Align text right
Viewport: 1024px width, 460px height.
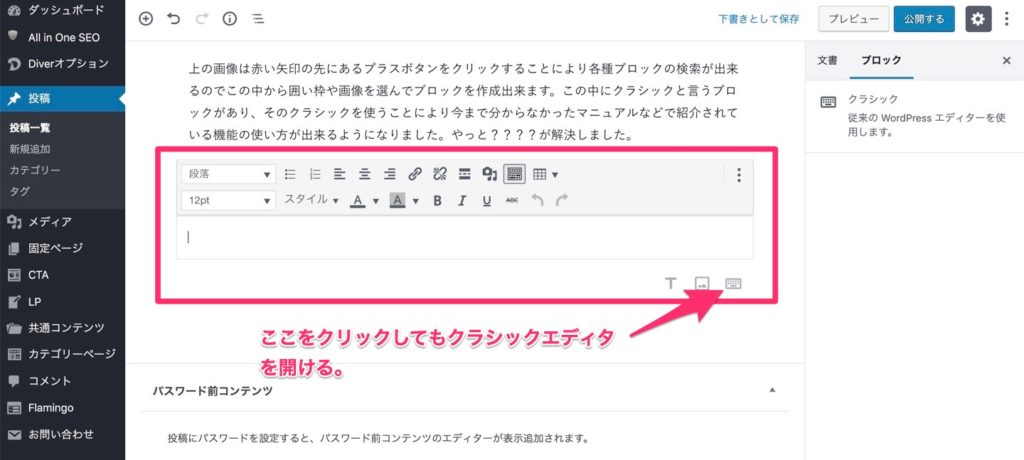tap(390, 174)
